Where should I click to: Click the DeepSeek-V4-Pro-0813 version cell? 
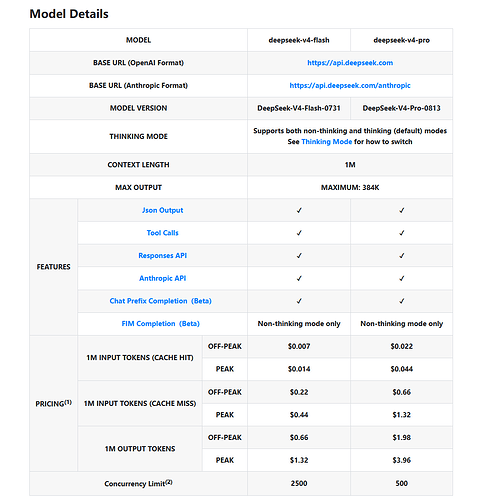click(401, 108)
